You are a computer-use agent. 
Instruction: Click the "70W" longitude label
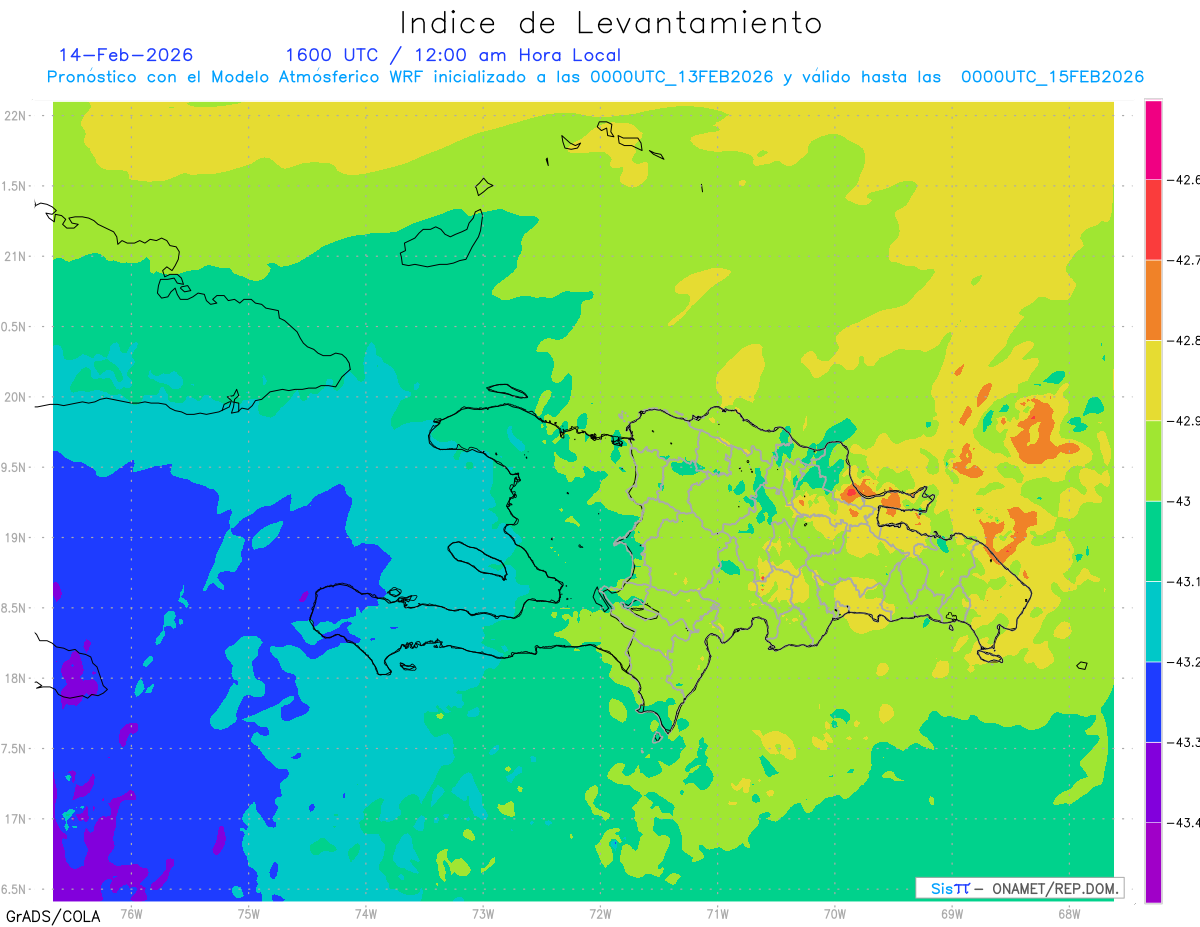tap(834, 914)
